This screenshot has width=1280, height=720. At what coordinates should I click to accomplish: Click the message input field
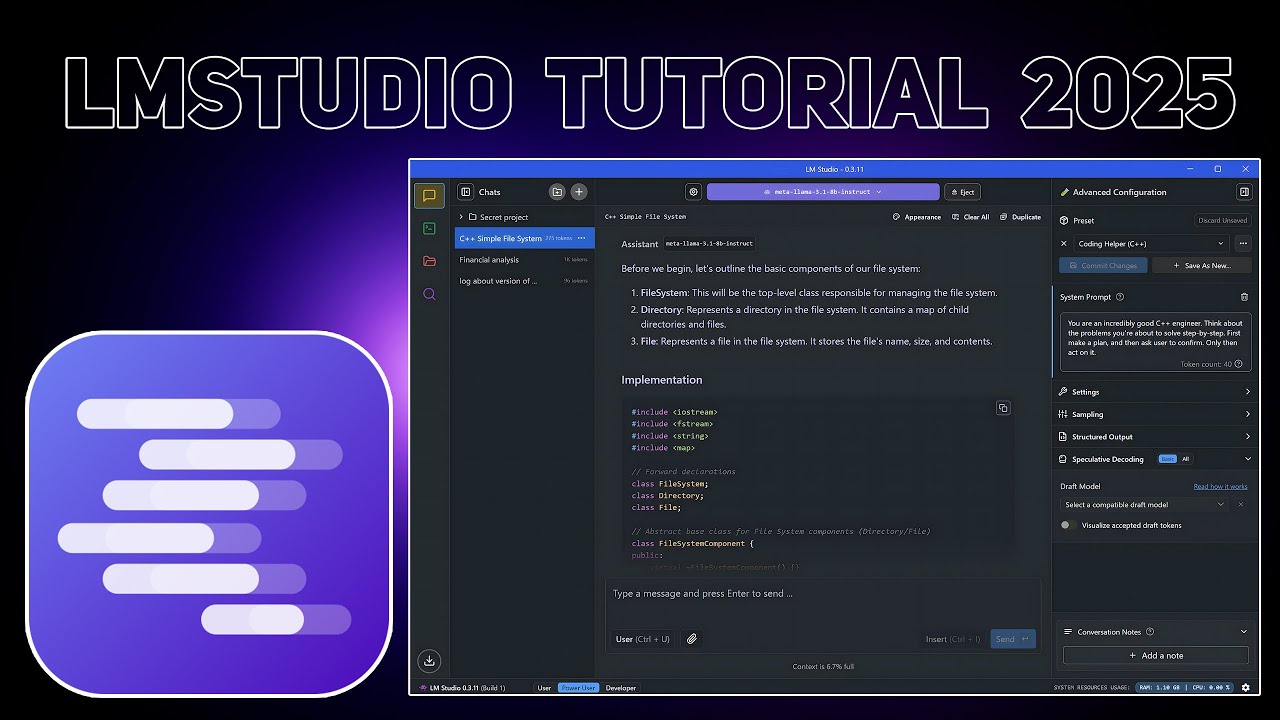(x=822, y=594)
